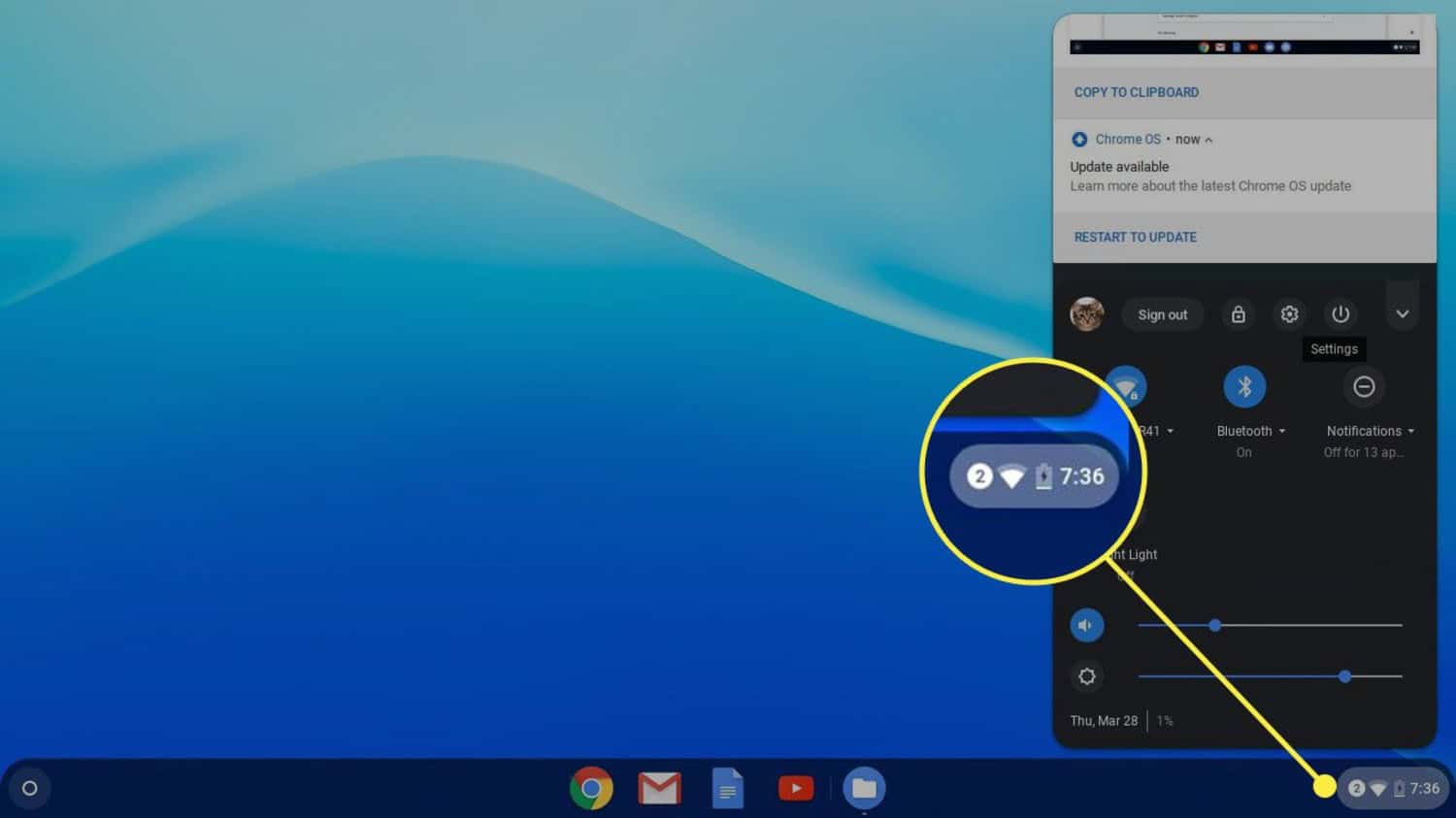
Task: Click the power shutdown icon
Action: (x=1340, y=314)
